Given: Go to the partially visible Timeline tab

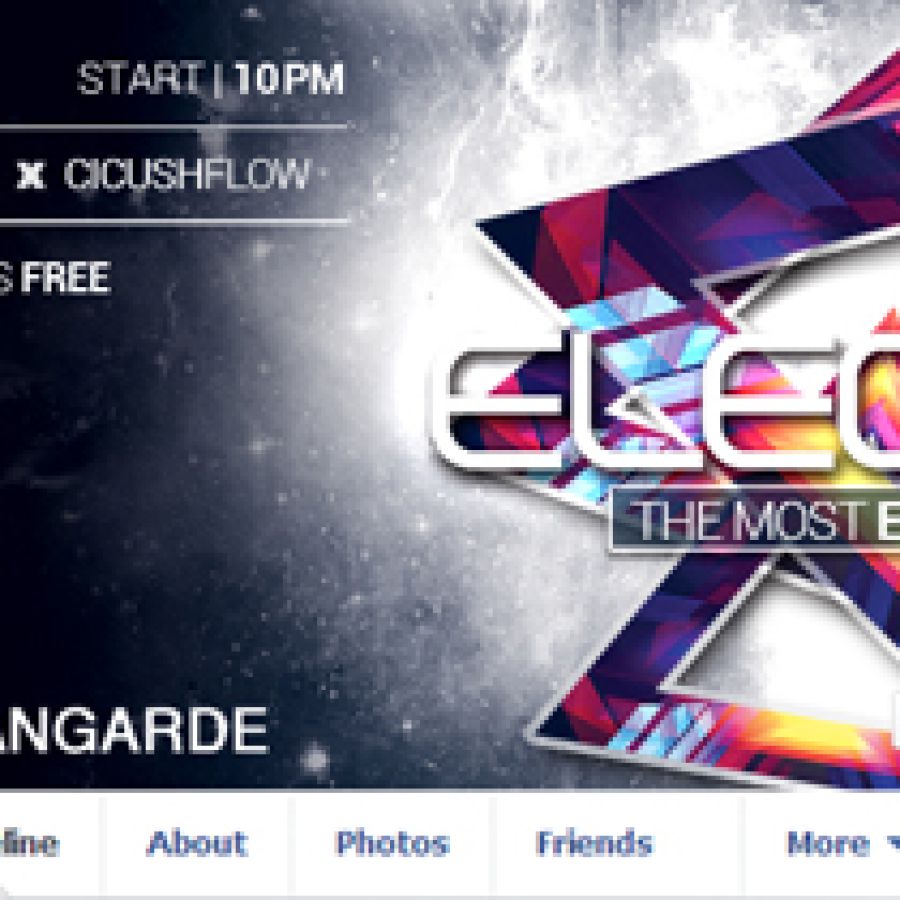Looking at the screenshot, I should [30, 843].
